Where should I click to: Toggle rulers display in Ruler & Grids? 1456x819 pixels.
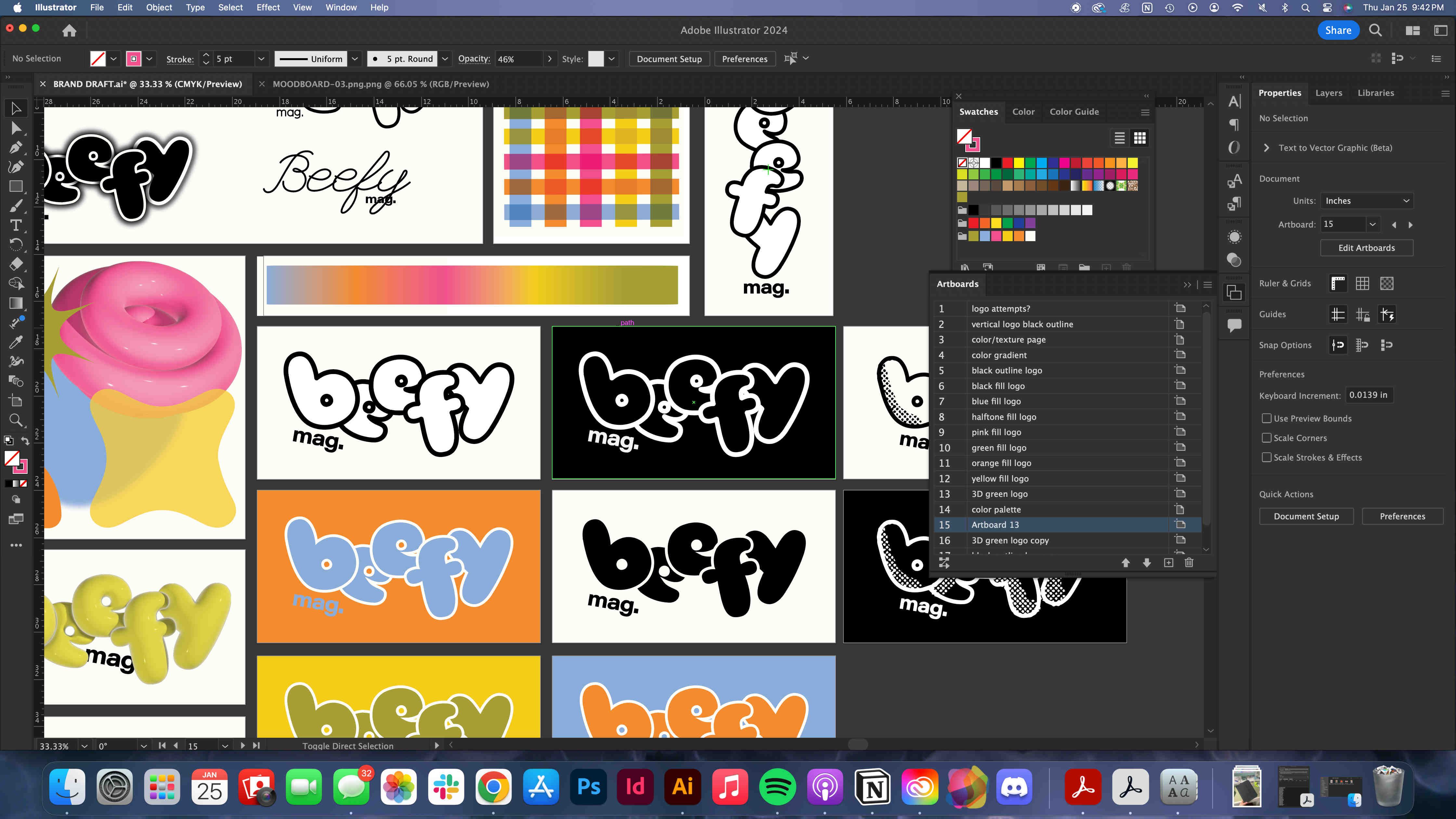click(x=1338, y=283)
